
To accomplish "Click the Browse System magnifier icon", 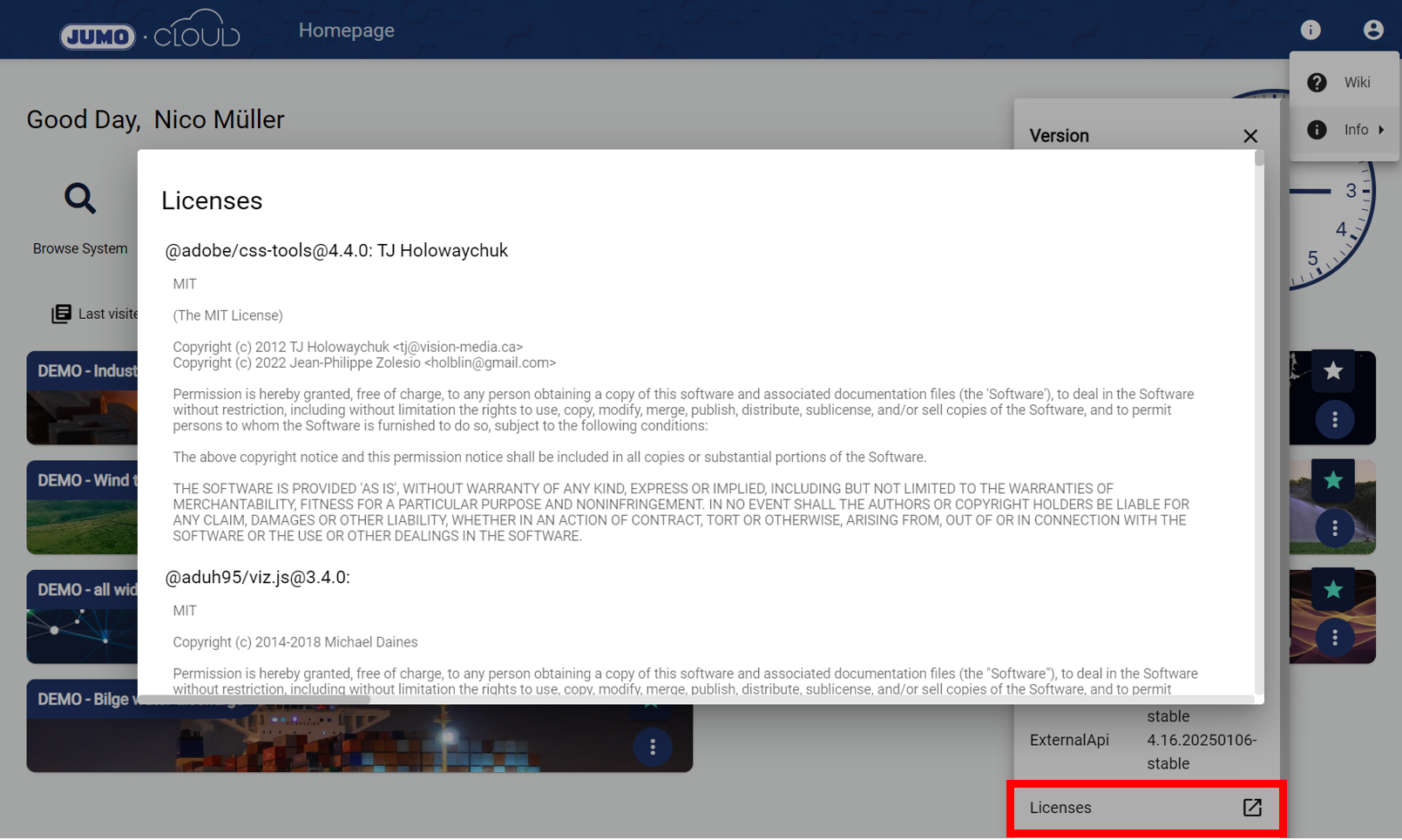I will pos(80,199).
